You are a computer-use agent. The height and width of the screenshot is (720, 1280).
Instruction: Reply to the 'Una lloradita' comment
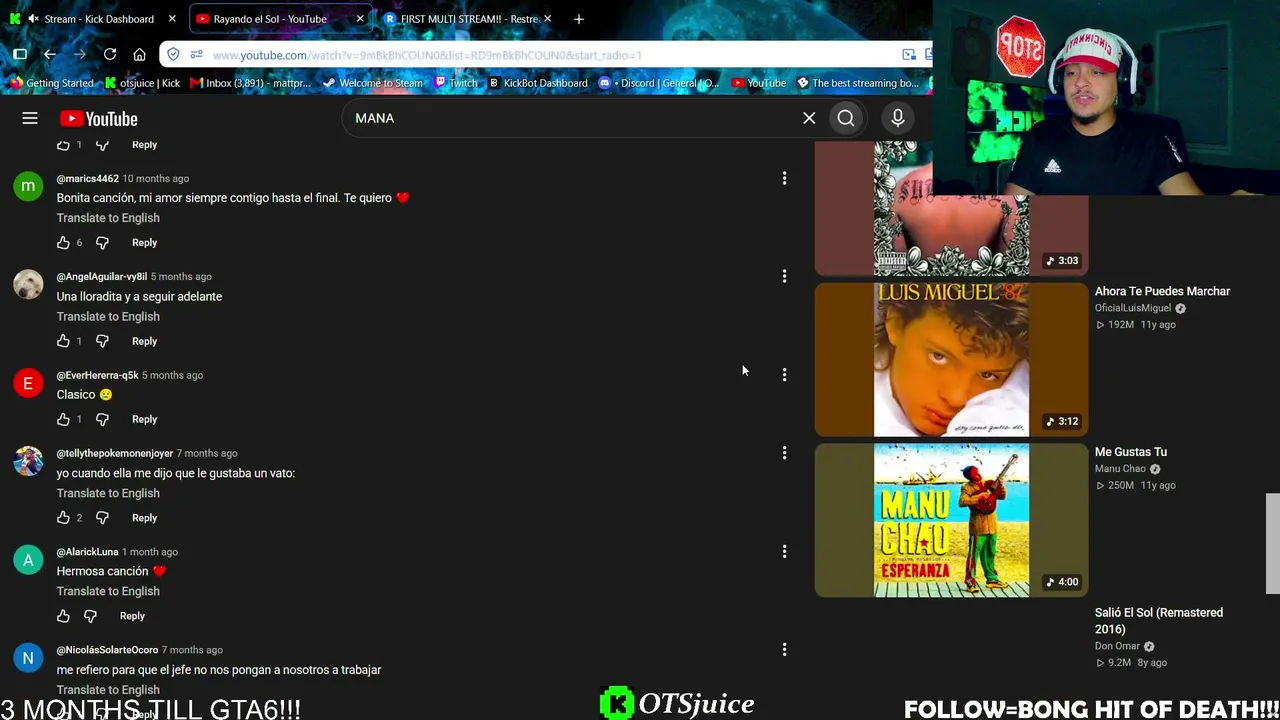144,341
